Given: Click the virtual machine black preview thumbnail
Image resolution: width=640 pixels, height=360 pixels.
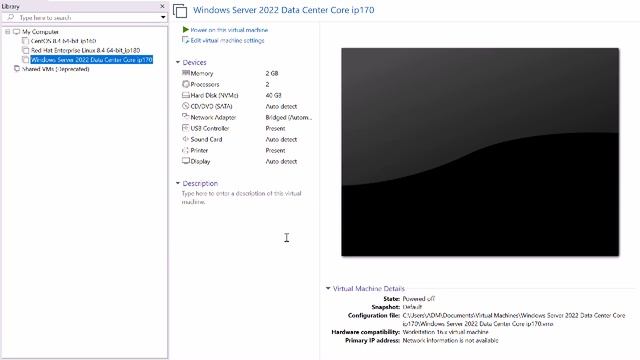Looking at the screenshot, I should click(480, 152).
